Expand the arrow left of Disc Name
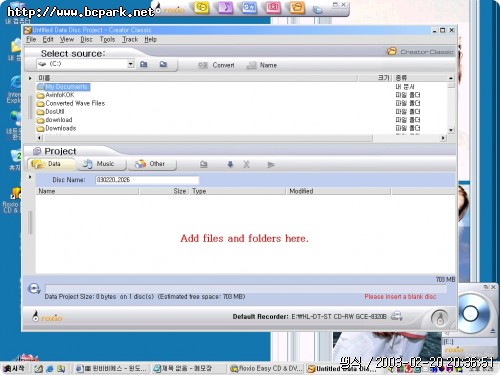The image size is (500, 375). (30, 177)
